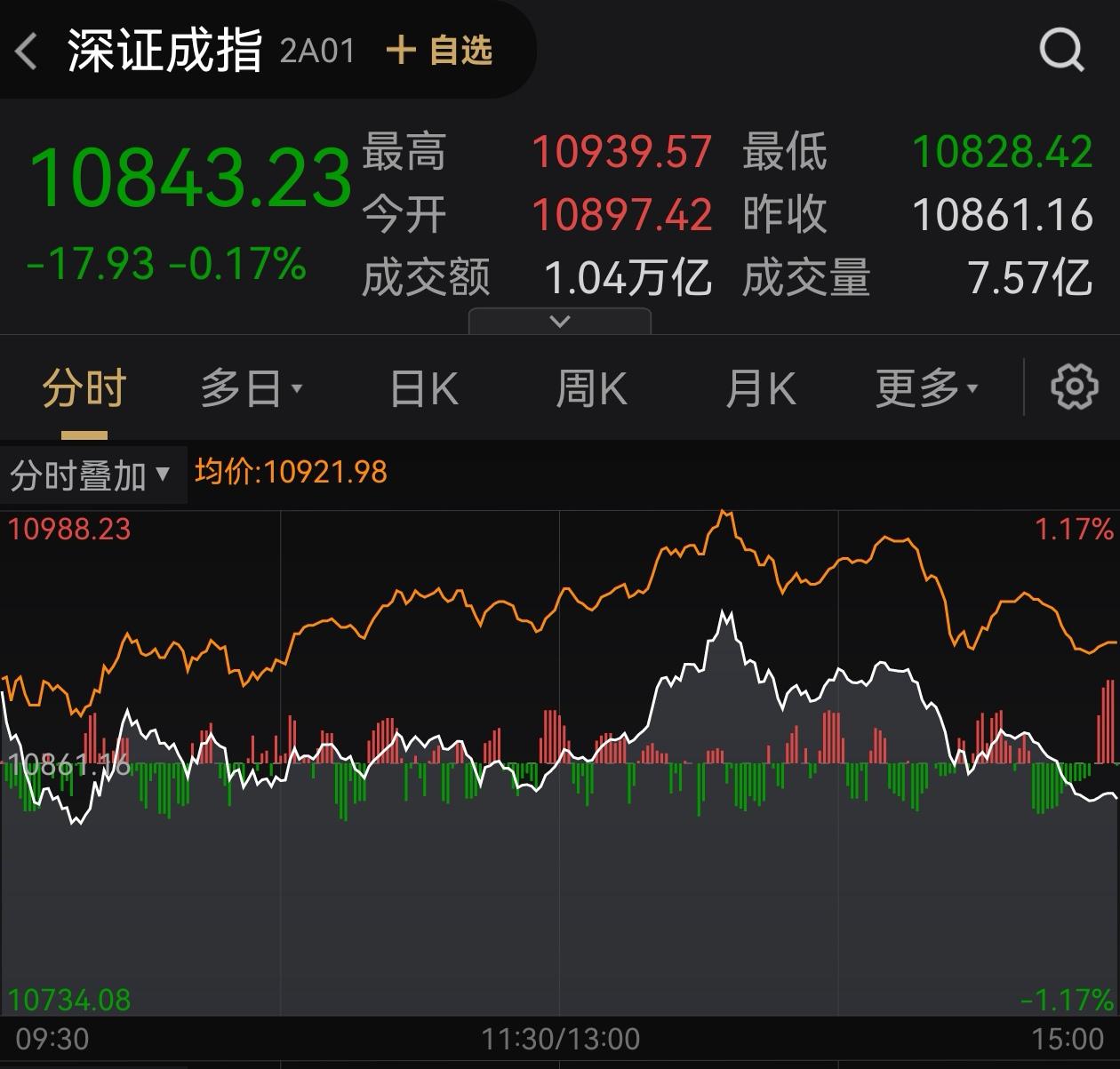Tap the 11:30/13:00 time axis label

560,1038
